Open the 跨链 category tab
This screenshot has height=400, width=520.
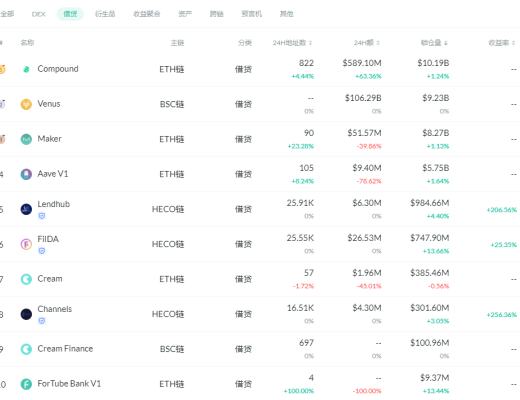point(216,14)
